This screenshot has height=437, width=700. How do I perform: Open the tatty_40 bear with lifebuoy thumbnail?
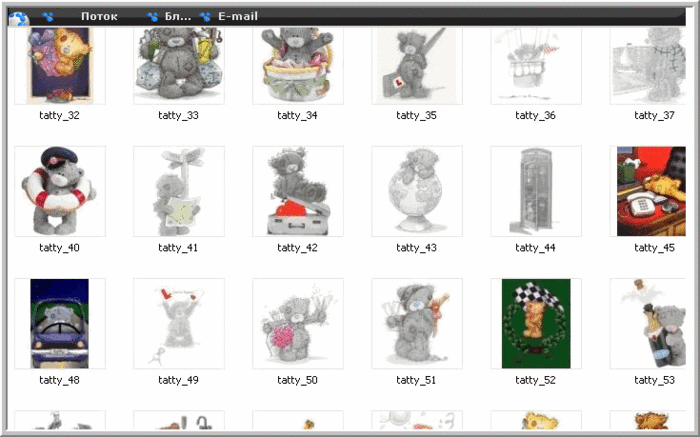pos(60,191)
